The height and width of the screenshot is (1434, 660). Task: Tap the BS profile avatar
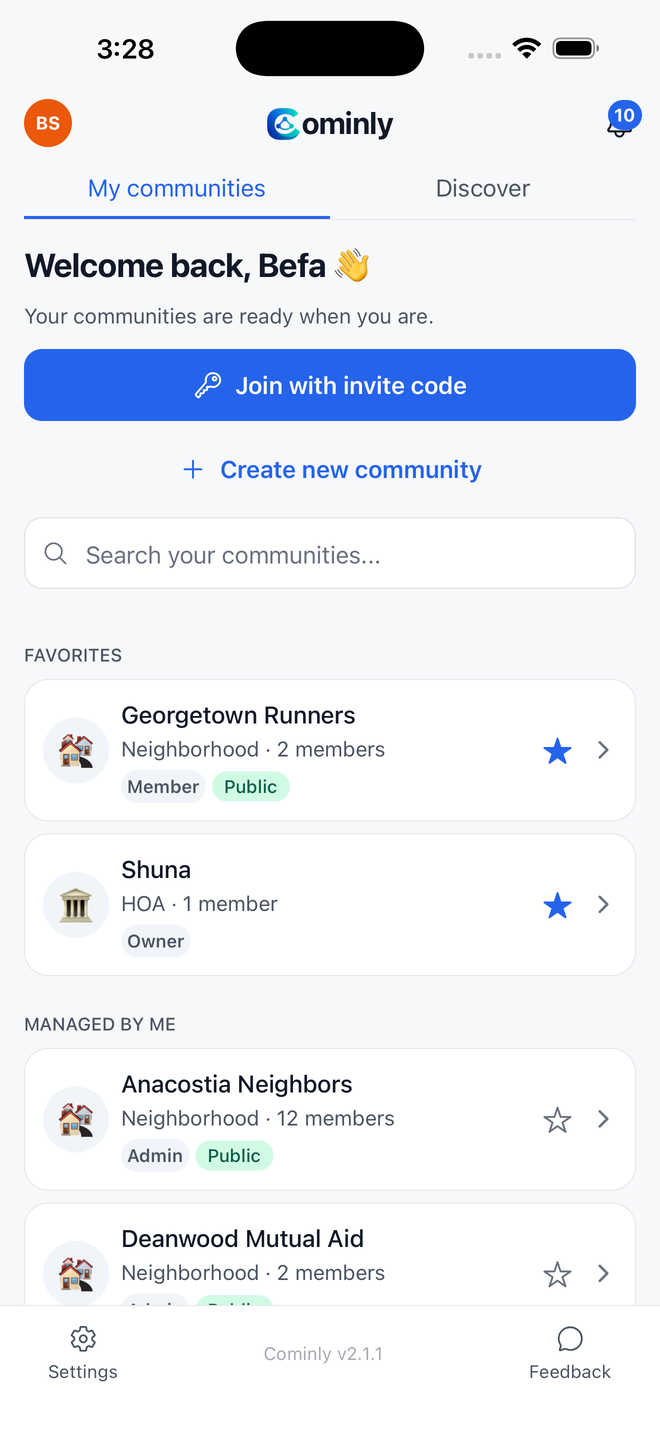pos(48,123)
